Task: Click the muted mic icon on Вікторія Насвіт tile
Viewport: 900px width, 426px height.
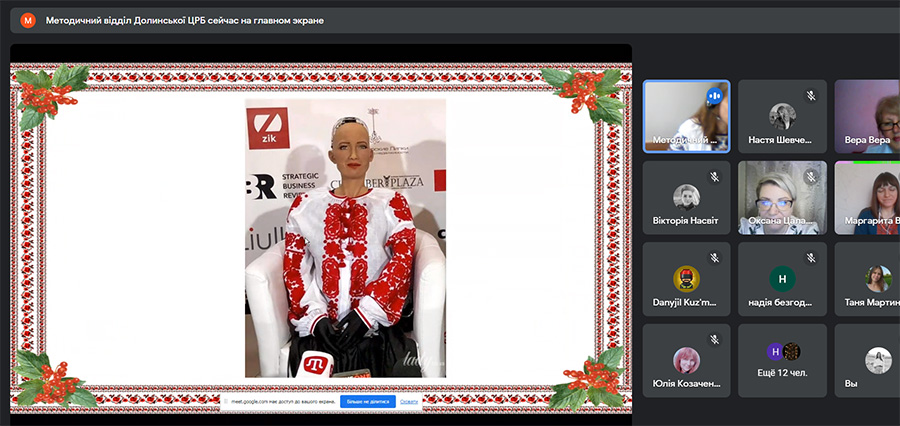Action: [715, 177]
